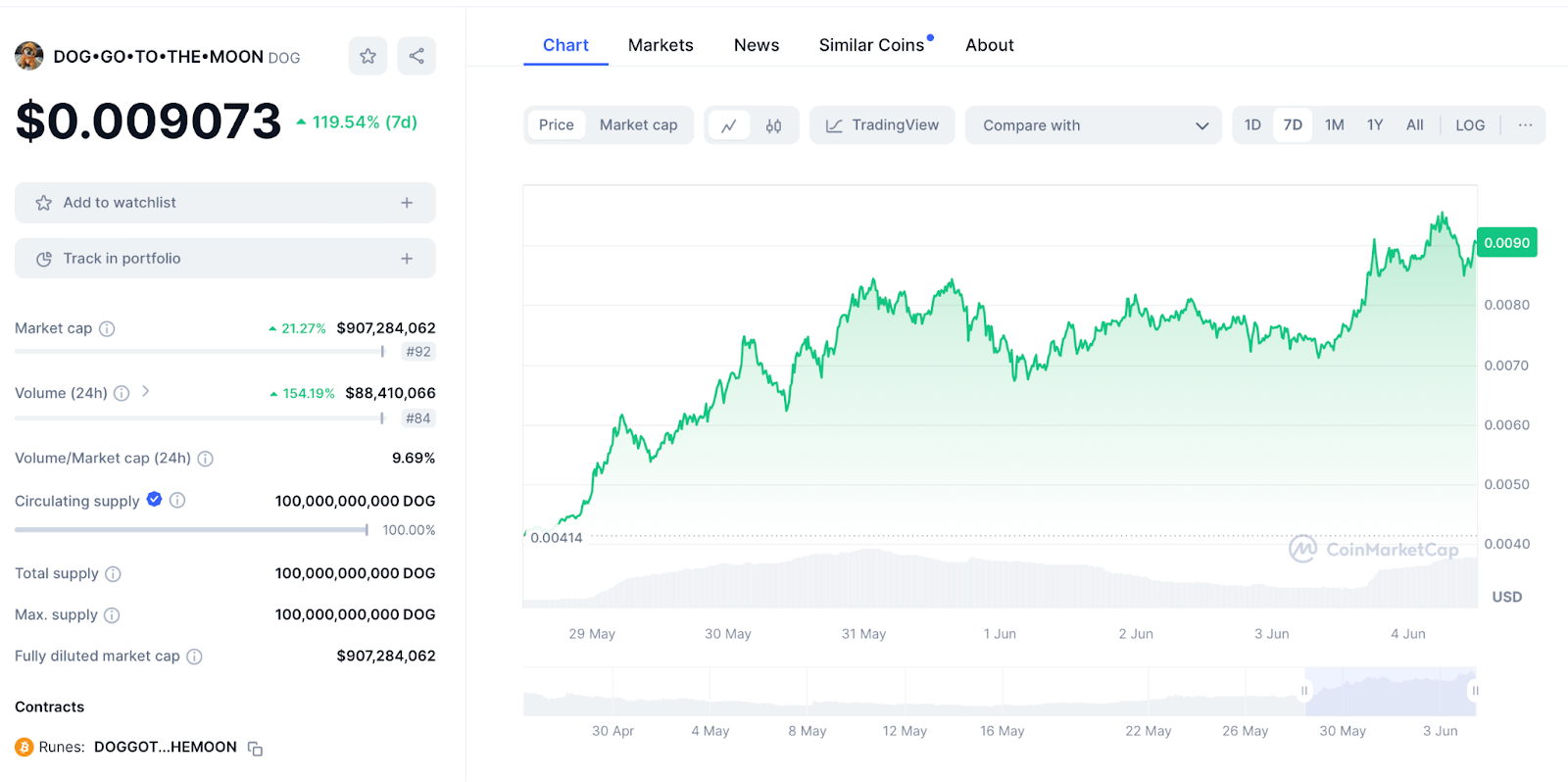Screen dimensions: 1568x782
Task: Open the About tab
Action: (990, 45)
